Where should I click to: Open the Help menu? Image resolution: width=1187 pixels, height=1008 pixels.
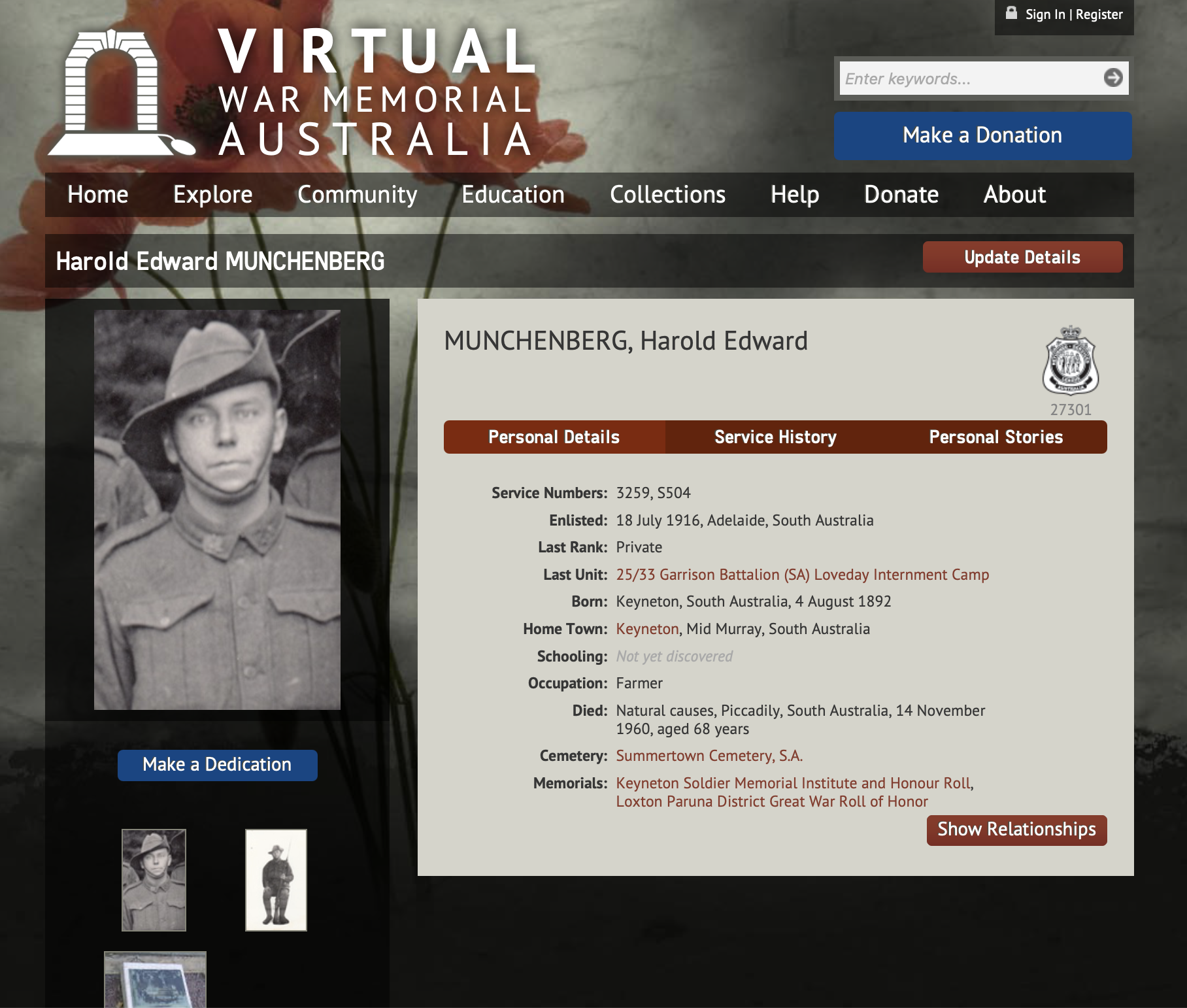pyautogui.click(x=795, y=195)
